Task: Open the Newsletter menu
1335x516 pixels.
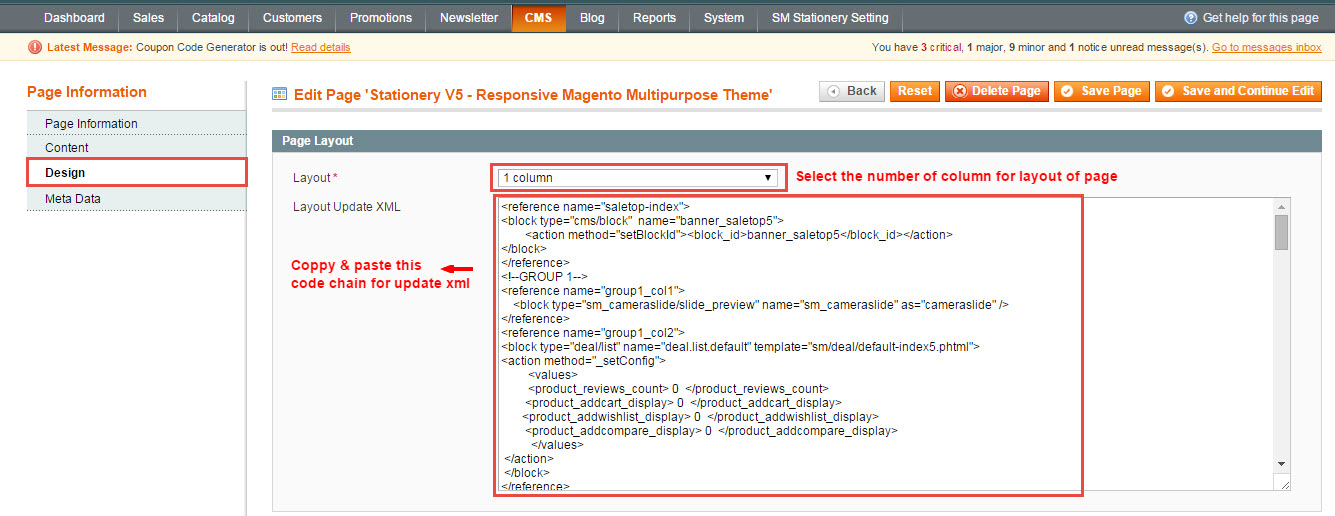Action: [x=469, y=18]
